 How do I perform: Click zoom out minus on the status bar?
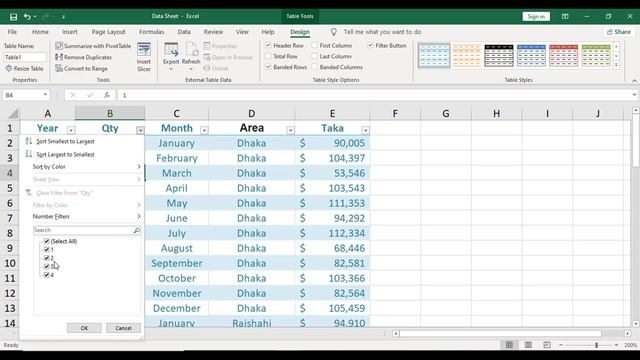pyautogui.click(x=561, y=345)
